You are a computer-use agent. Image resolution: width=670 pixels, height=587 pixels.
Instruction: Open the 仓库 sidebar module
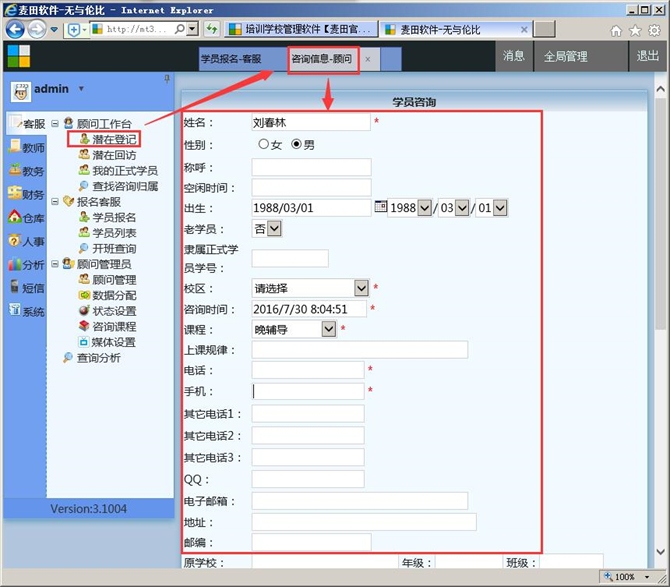click(27, 218)
